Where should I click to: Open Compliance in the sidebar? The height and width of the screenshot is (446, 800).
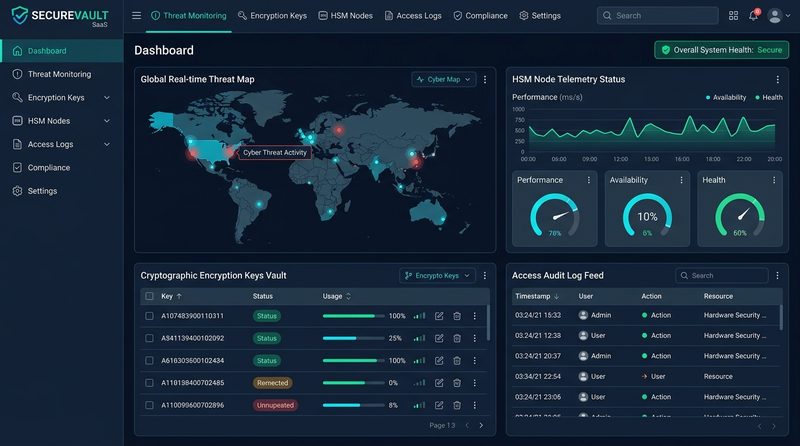tap(62, 167)
